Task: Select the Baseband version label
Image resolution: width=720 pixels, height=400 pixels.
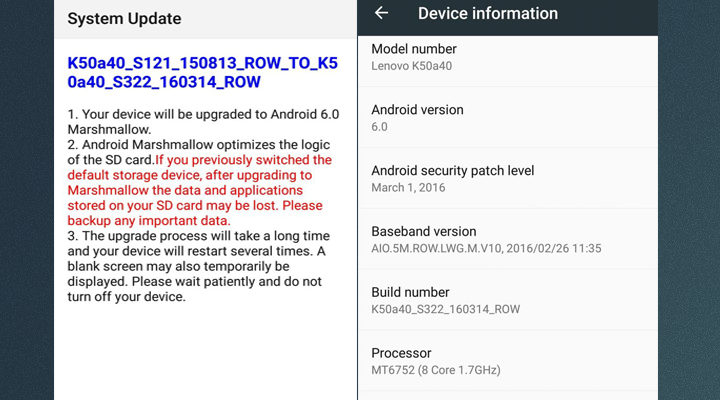Action: coord(424,231)
